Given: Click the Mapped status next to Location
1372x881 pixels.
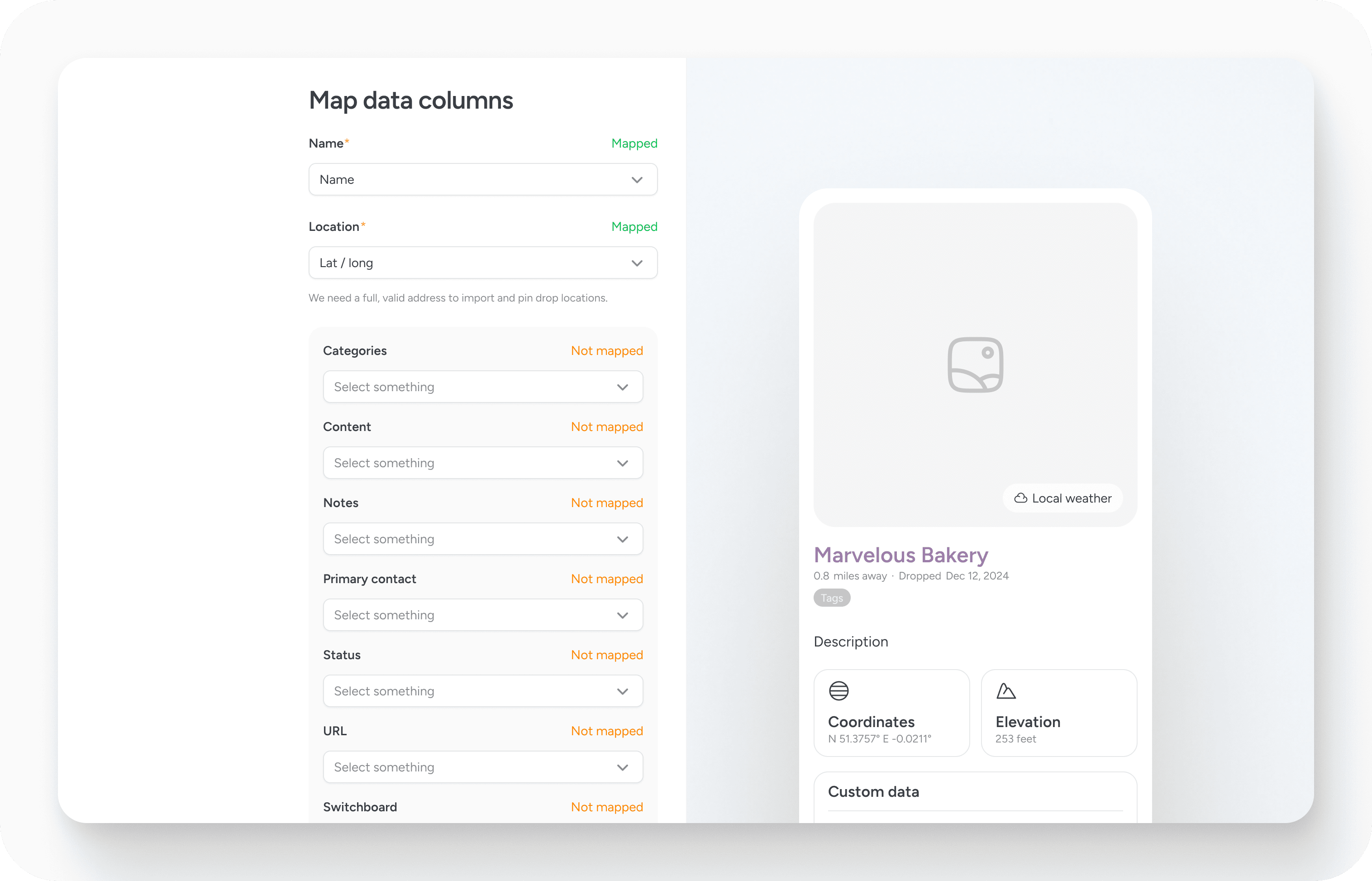Looking at the screenshot, I should (634, 226).
